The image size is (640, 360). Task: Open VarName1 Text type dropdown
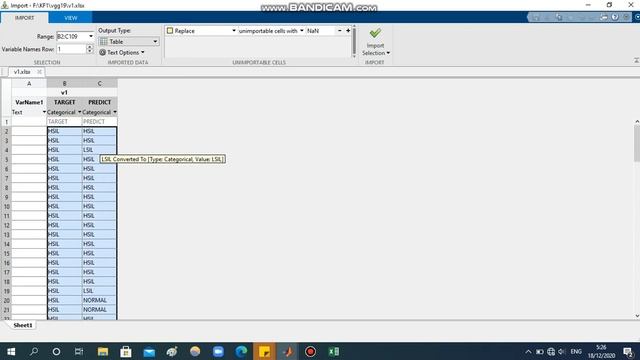[44, 112]
